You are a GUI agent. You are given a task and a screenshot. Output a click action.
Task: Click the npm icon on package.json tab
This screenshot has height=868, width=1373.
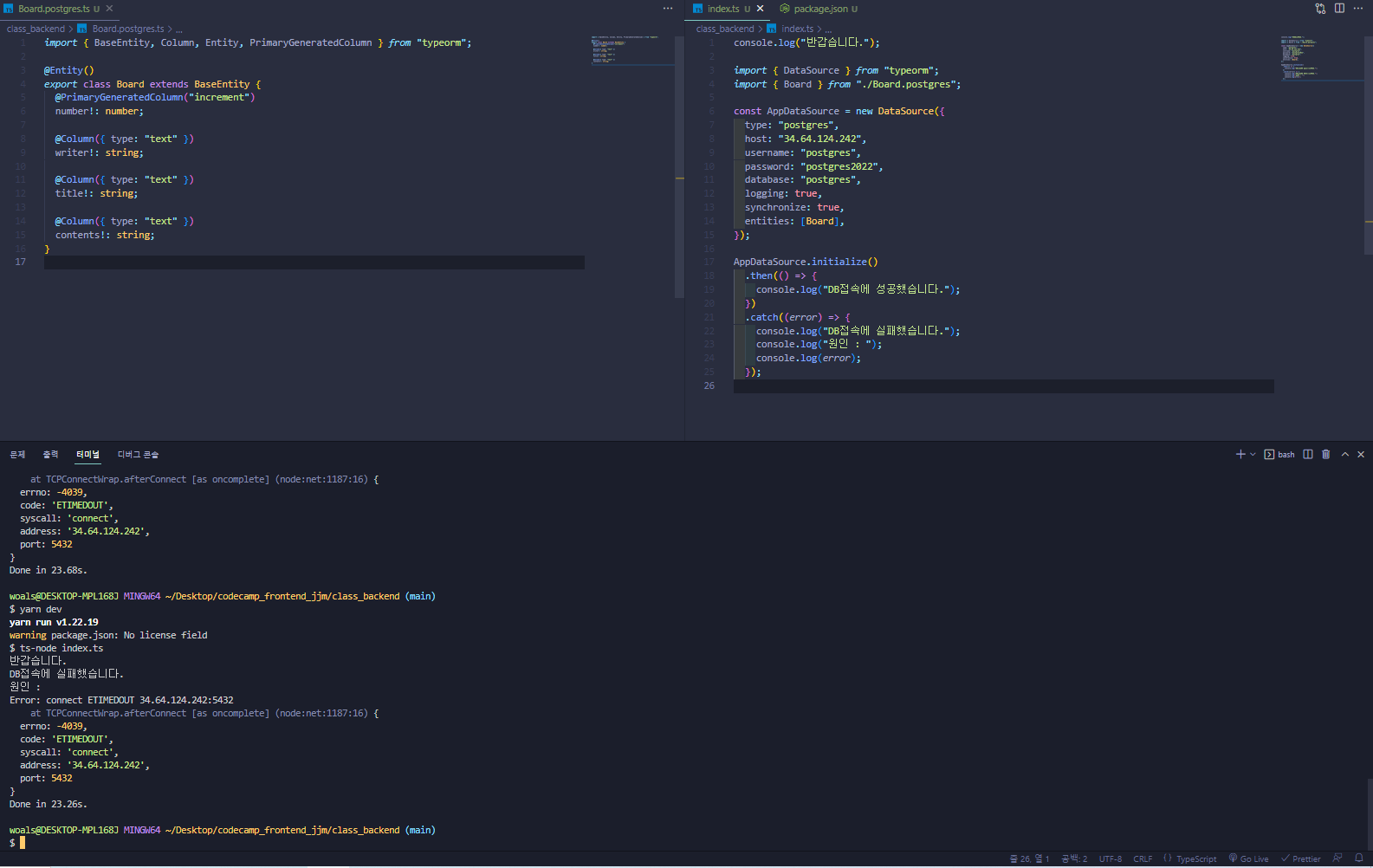point(785,9)
